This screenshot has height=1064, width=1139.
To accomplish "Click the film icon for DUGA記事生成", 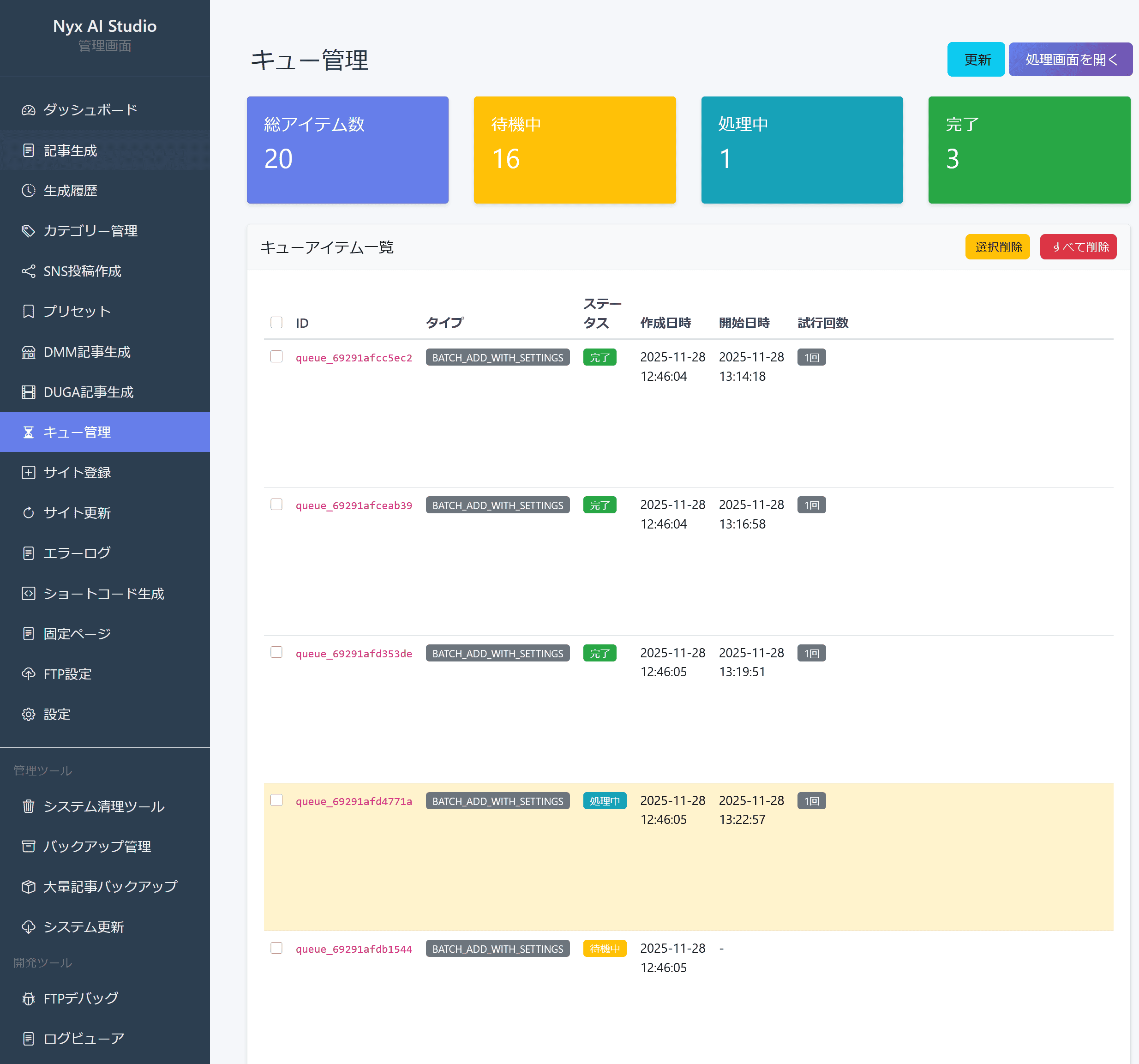I will pyautogui.click(x=28, y=392).
